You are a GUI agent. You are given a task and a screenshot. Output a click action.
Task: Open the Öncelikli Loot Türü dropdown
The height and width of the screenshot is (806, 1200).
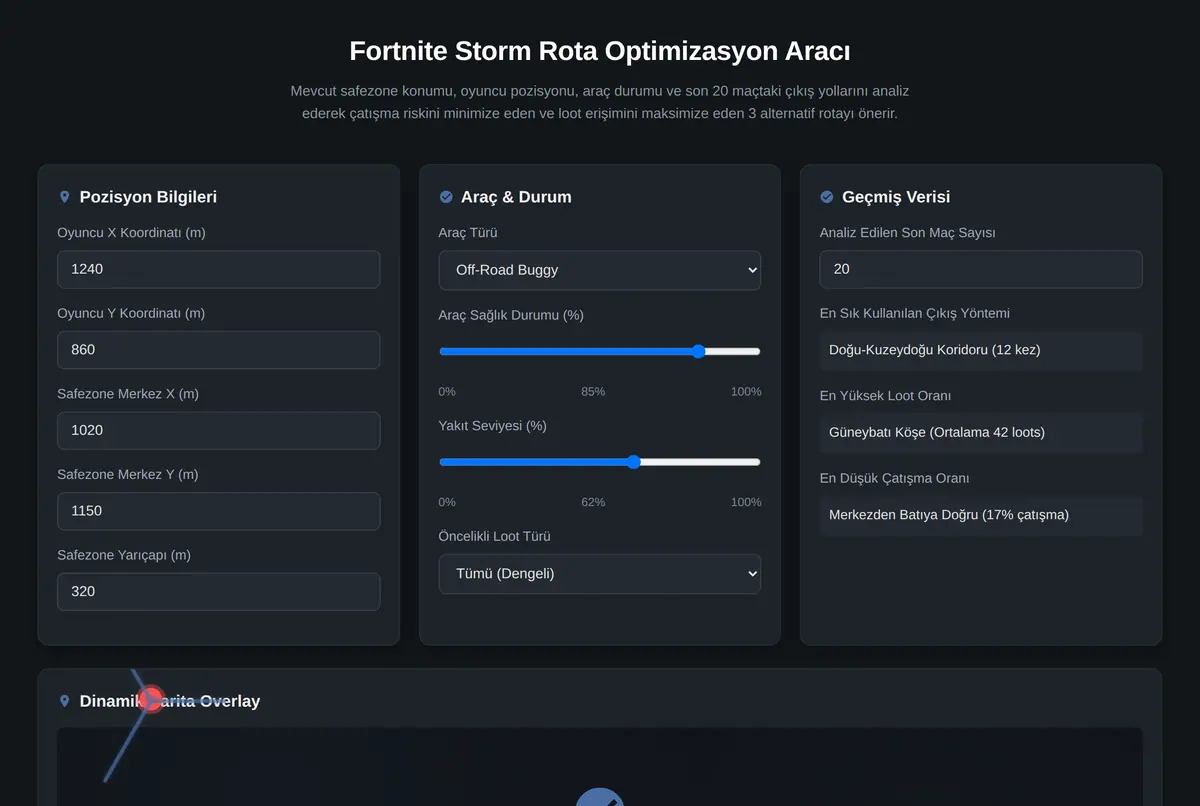(x=600, y=574)
